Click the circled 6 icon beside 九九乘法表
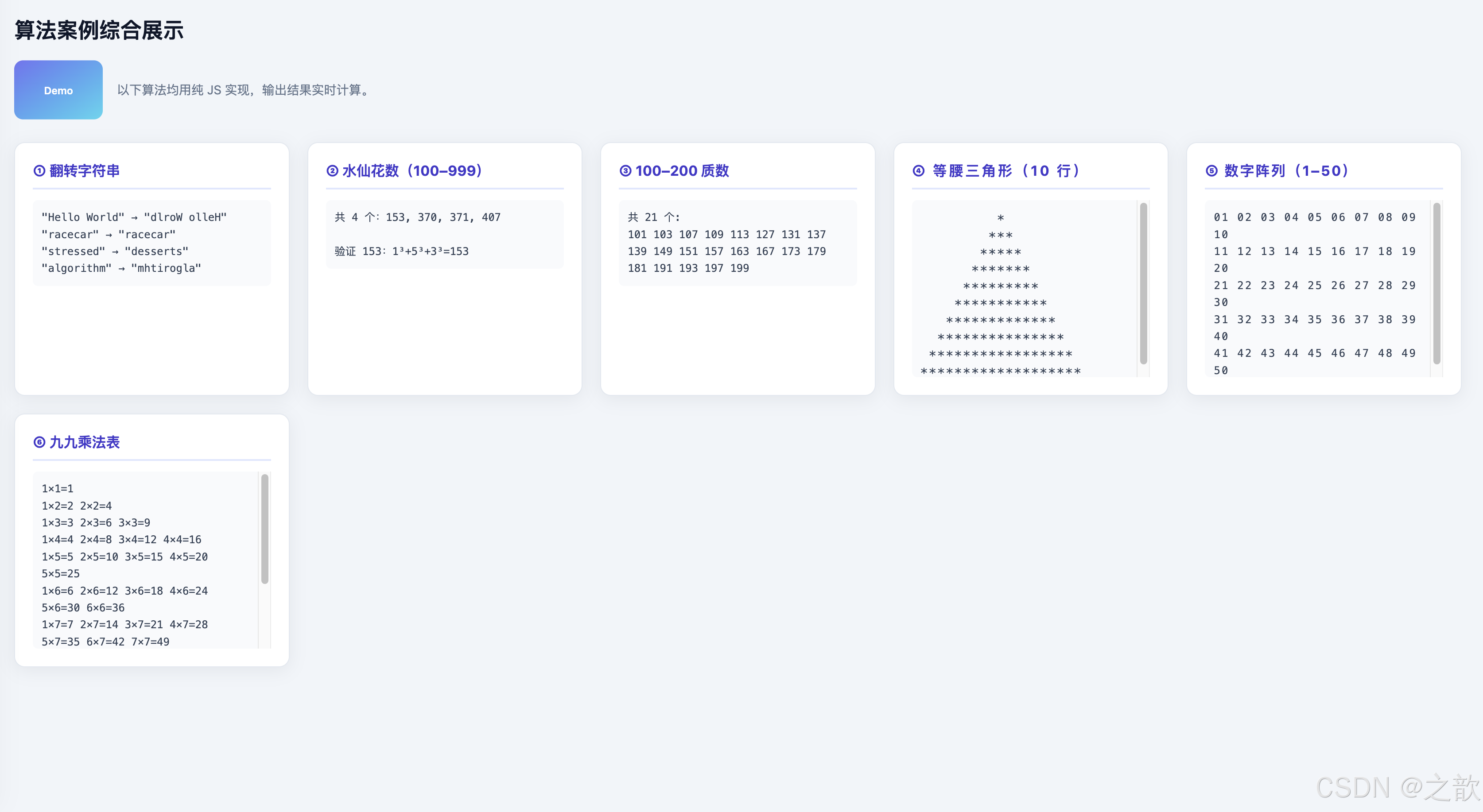The width and height of the screenshot is (1483, 812). [39, 442]
